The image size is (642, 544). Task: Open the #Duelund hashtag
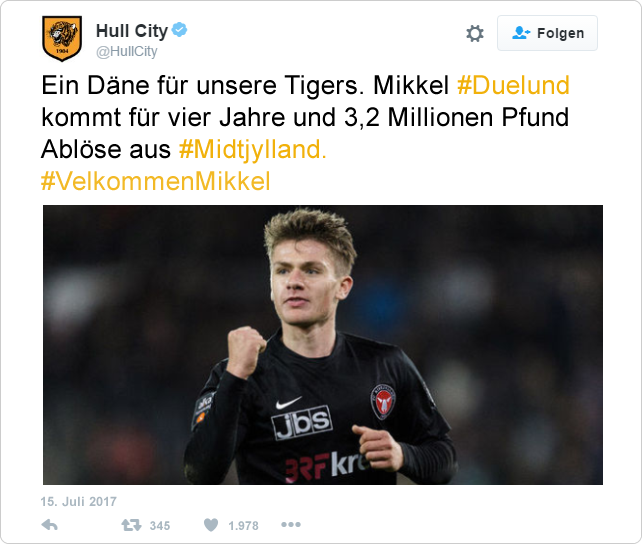(x=513, y=85)
